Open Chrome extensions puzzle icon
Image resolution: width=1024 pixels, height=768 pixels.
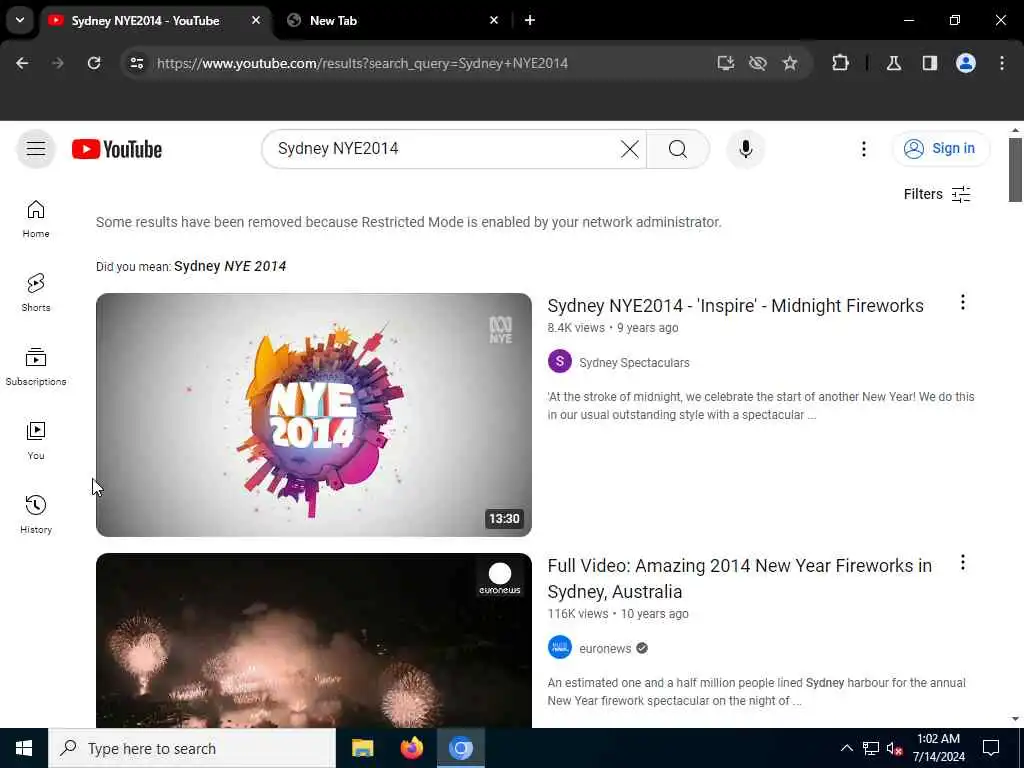[840, 63]
